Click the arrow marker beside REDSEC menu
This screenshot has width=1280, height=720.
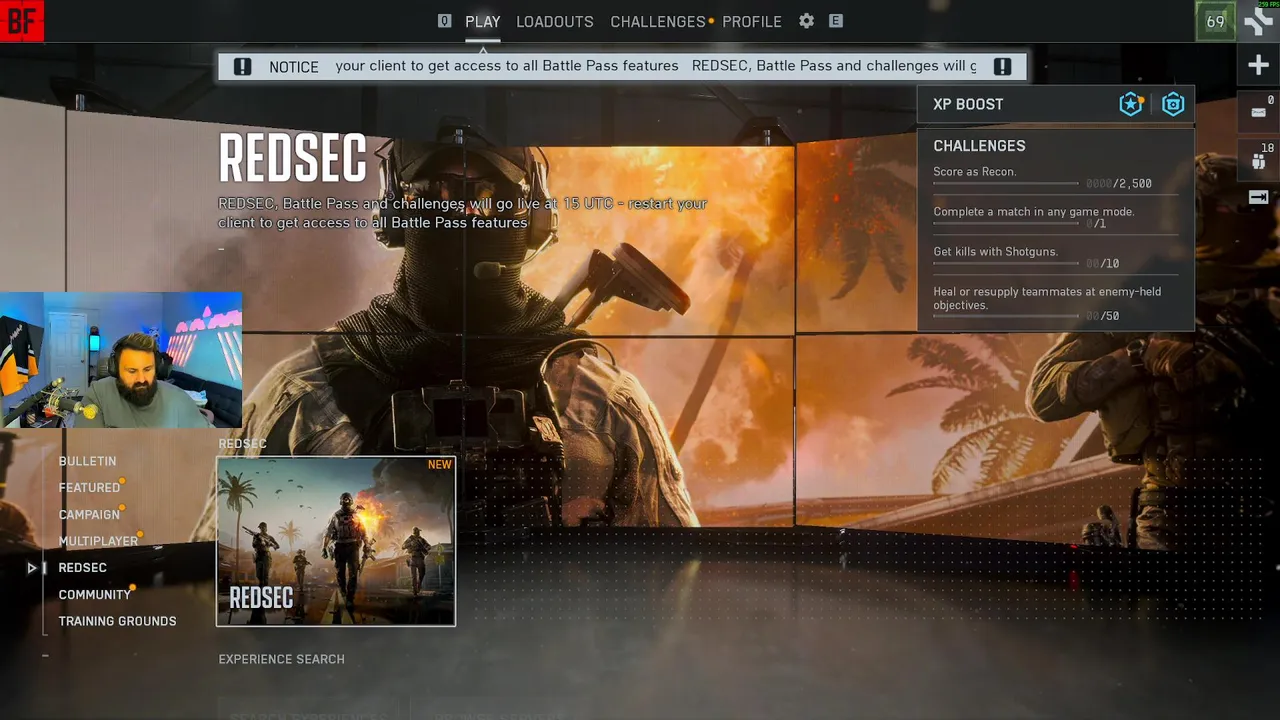coord(32,568)
